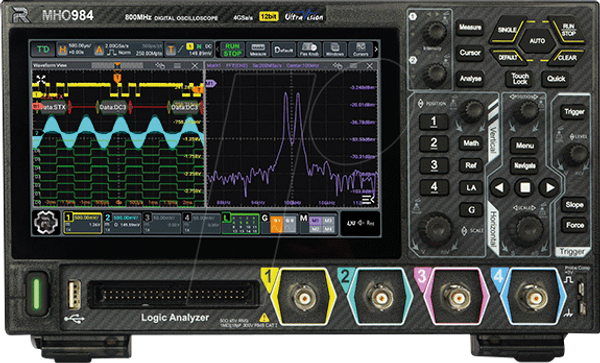Push the SINGLE hardware button

tap(507, 30)
